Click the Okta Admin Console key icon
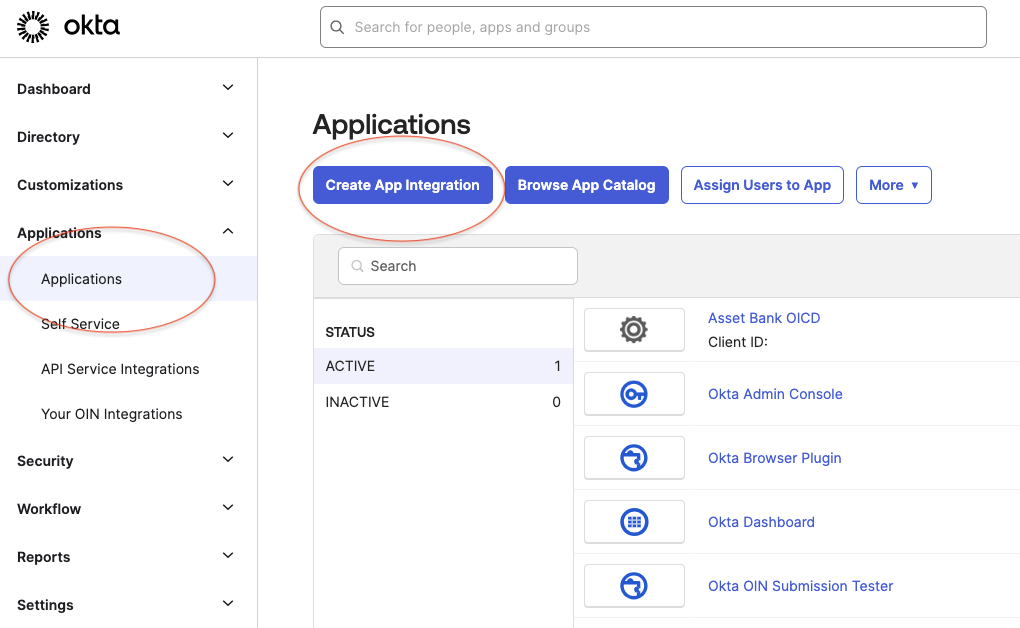Viewport: 1020px width, 628px height. pyautogui.click(x=634, y=394)
